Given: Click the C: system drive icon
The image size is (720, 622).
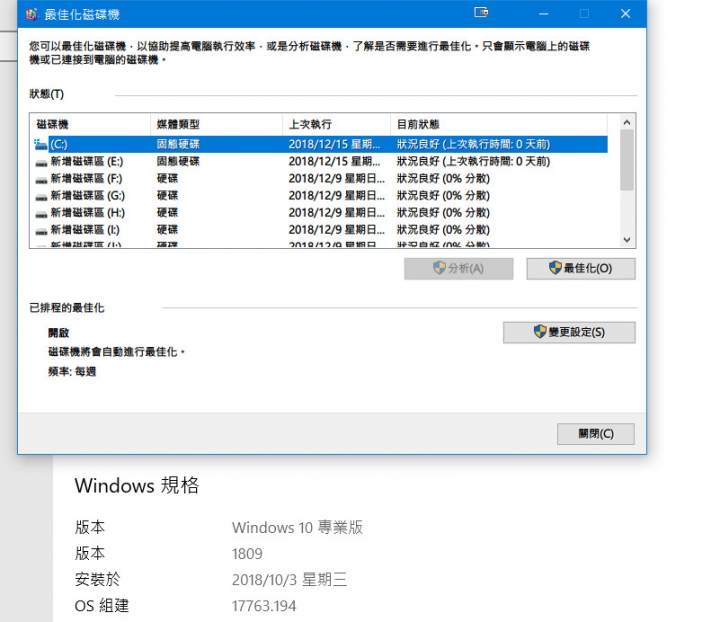Looking at the screenshot, I should pos(40,145).
